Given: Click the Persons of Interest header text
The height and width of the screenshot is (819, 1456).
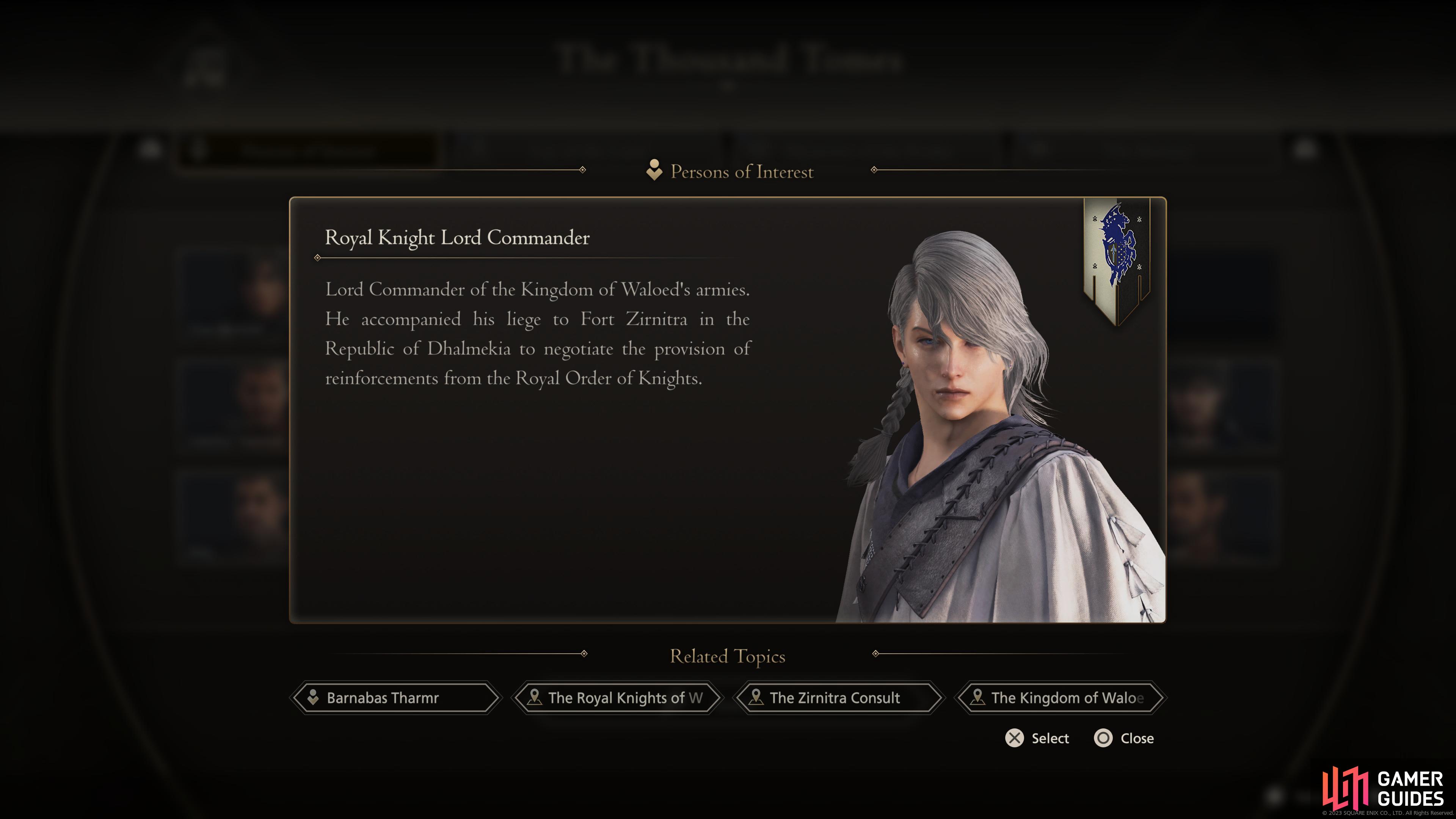Looking at the screenshot, I should tap(742, 172).
